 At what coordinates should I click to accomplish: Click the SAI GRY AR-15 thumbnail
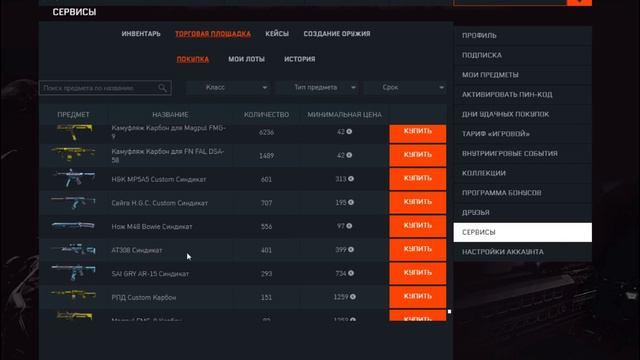coord(73,272)
